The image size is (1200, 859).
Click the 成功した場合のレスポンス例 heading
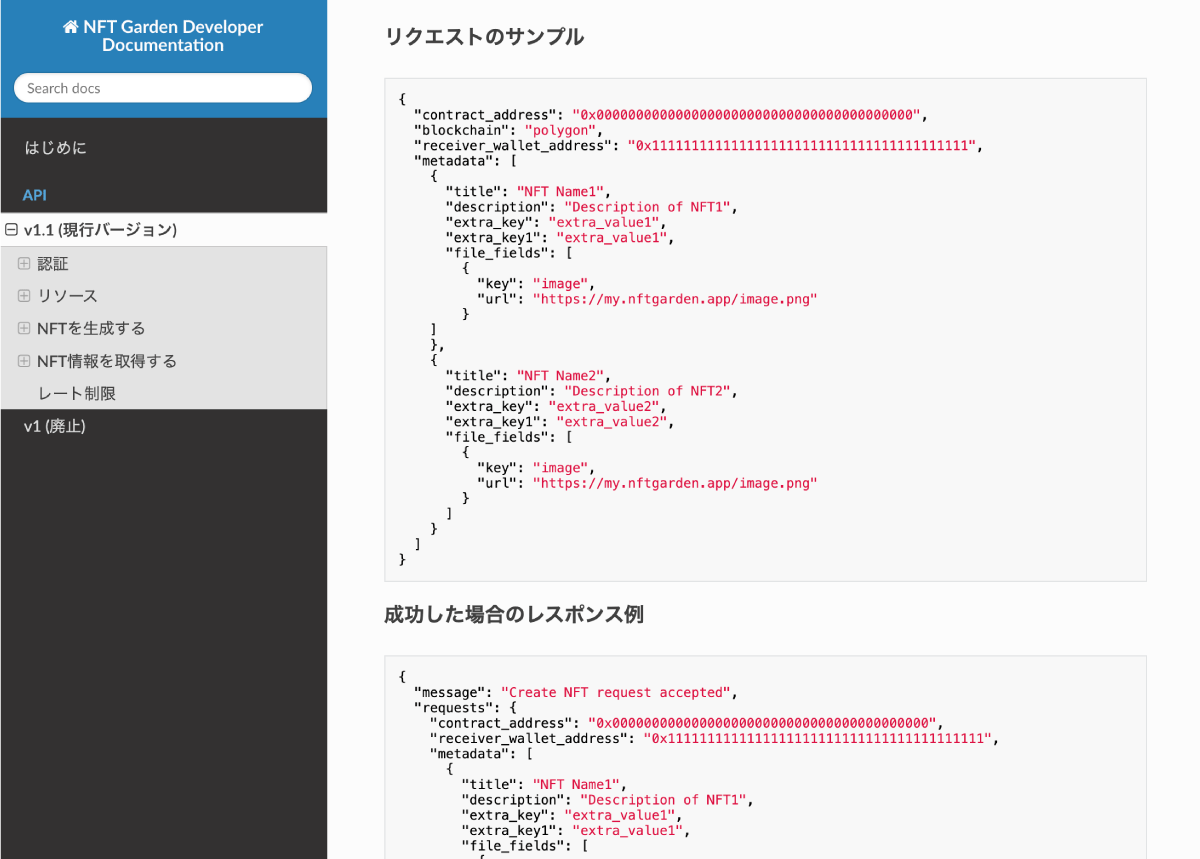[x=514, y=614]
